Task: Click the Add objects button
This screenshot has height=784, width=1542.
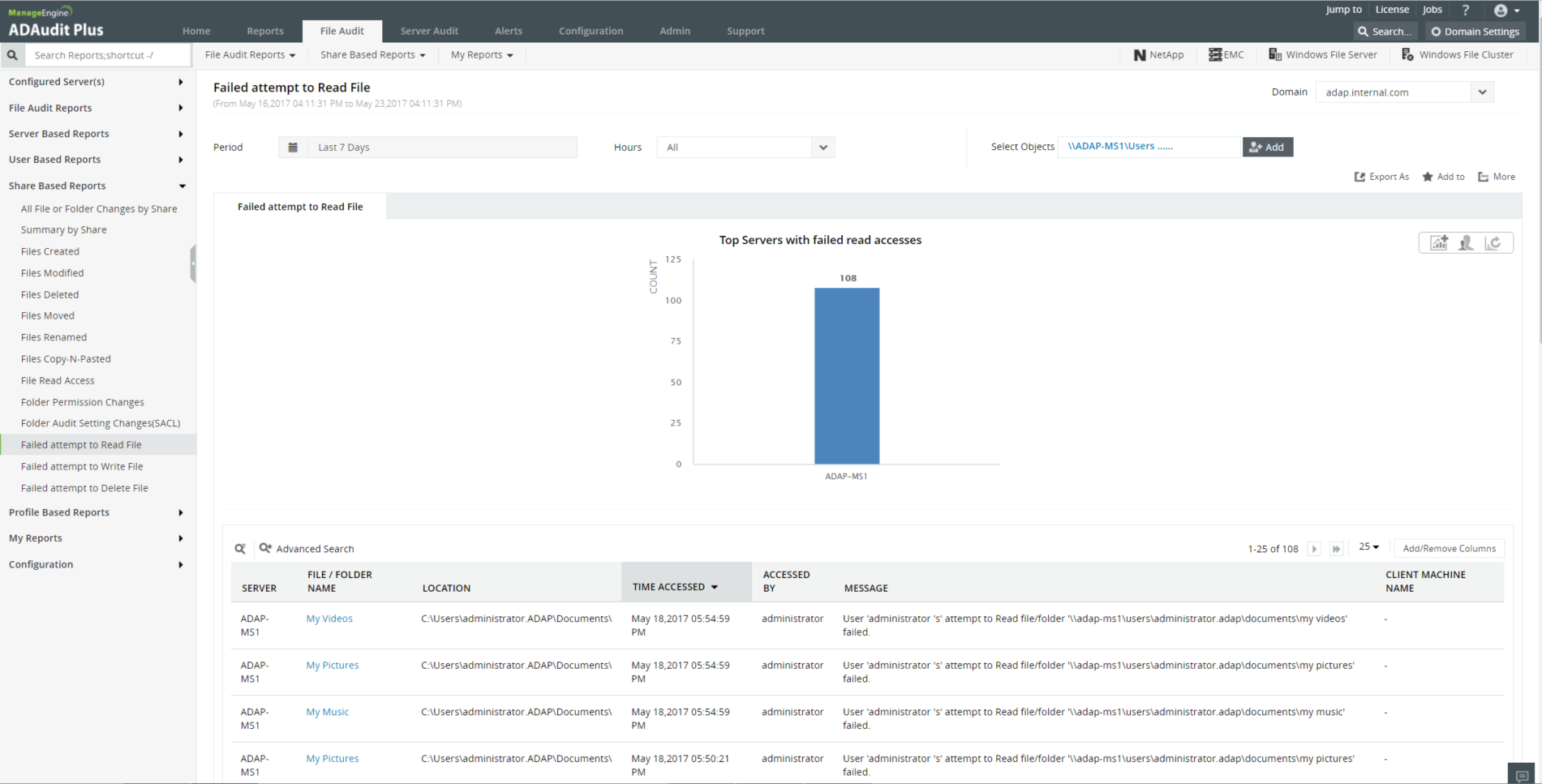Action: coord(1268,147)
